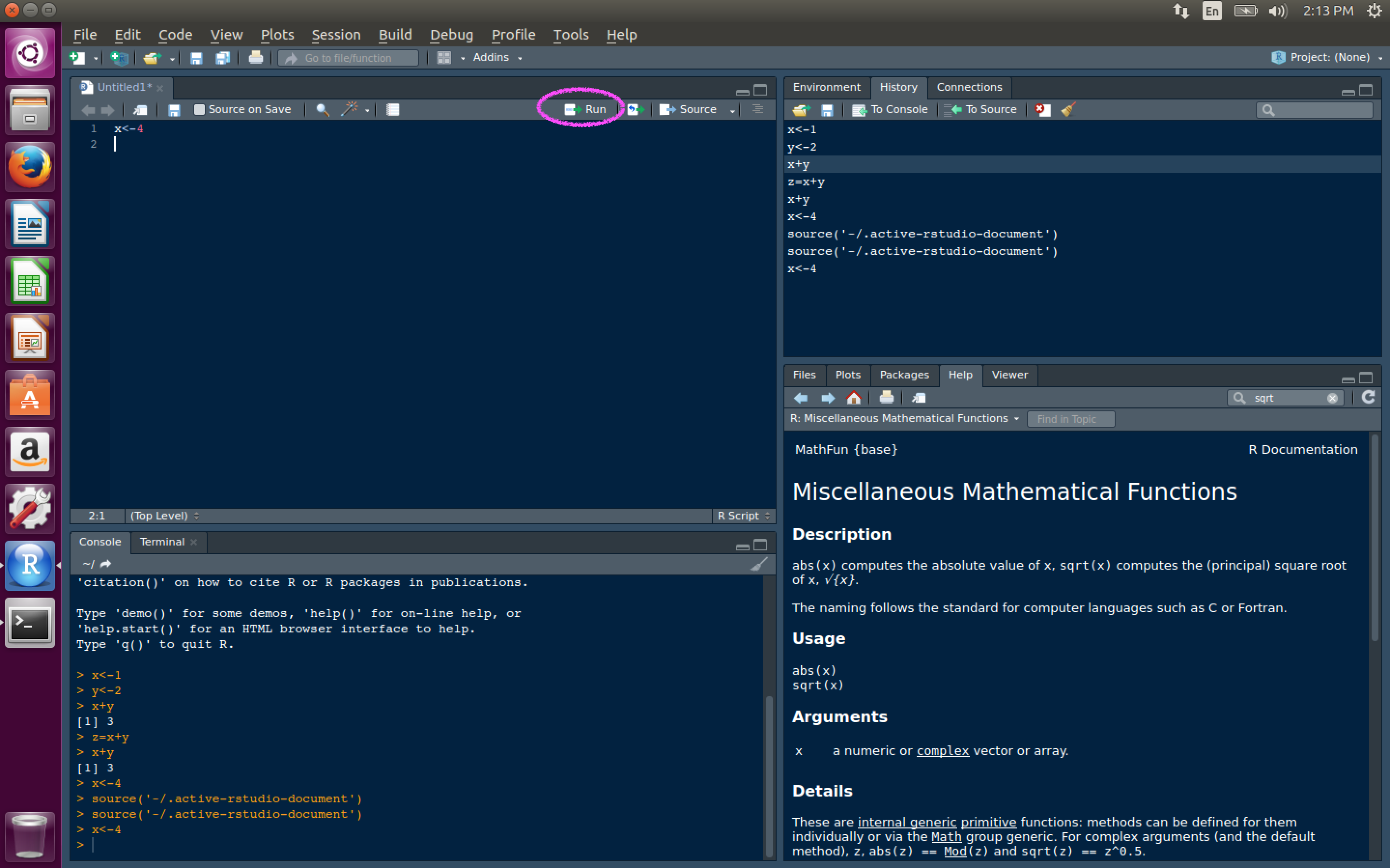Open the Session menu
The height and width of the screenshot is (868, 1390).
coord(336,34)
